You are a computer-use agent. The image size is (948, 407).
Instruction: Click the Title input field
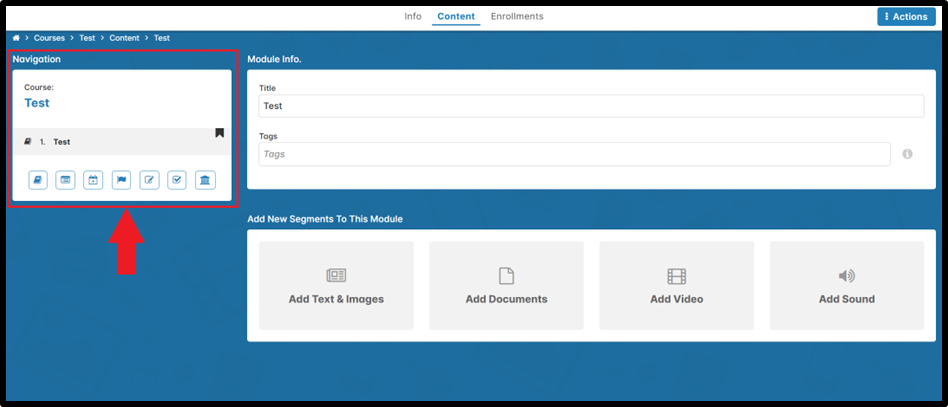pos(590,106)
